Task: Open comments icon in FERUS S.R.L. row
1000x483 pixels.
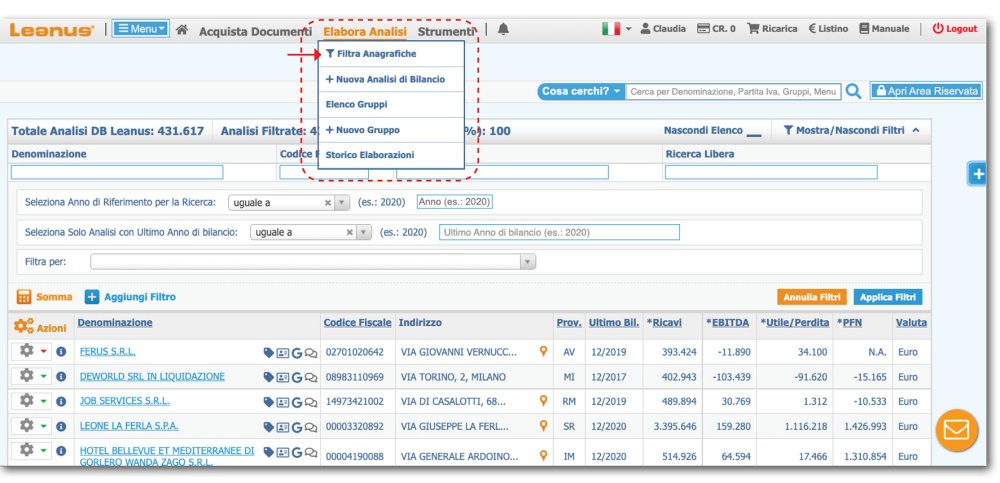Action: (311, 352)
